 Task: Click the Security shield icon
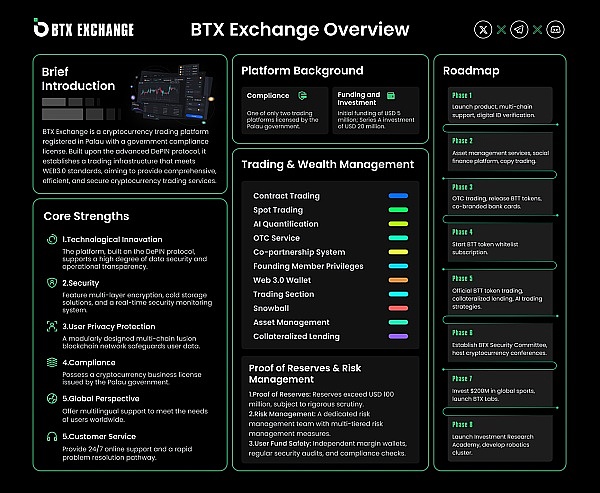[x=52, y=283]
